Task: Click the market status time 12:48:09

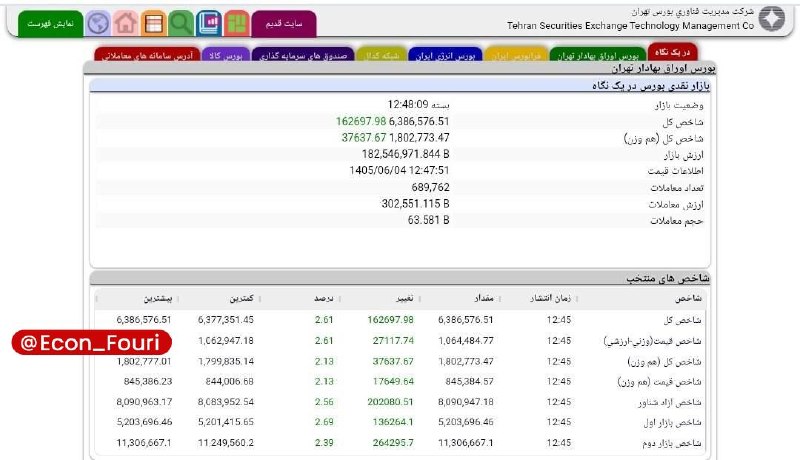Action: [x=408, y=105]
